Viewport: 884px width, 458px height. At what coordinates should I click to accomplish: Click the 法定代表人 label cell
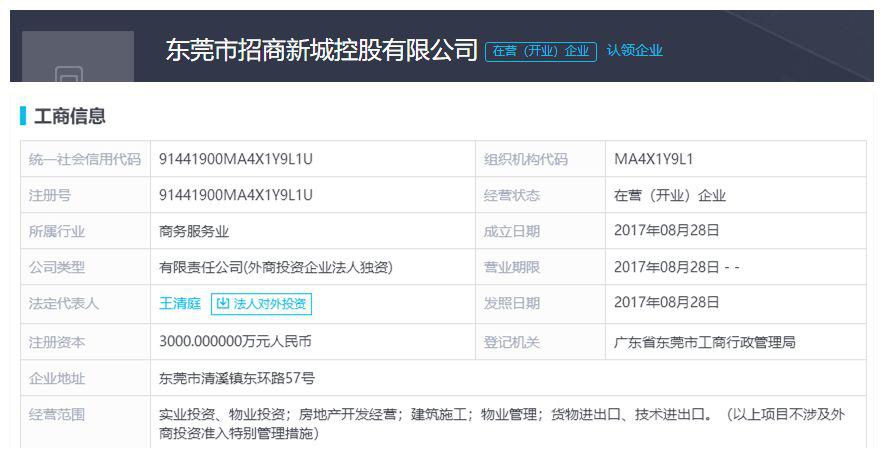coord(86,305)
